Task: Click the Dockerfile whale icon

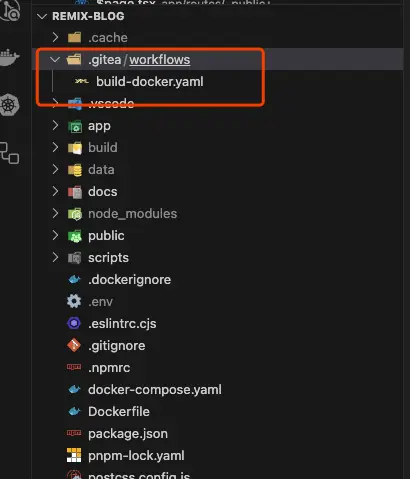Action: [74, 412]
